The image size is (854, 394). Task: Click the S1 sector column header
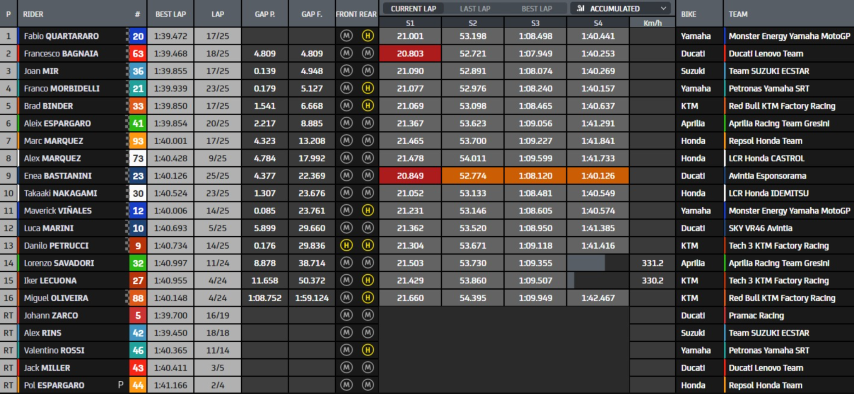410,22
